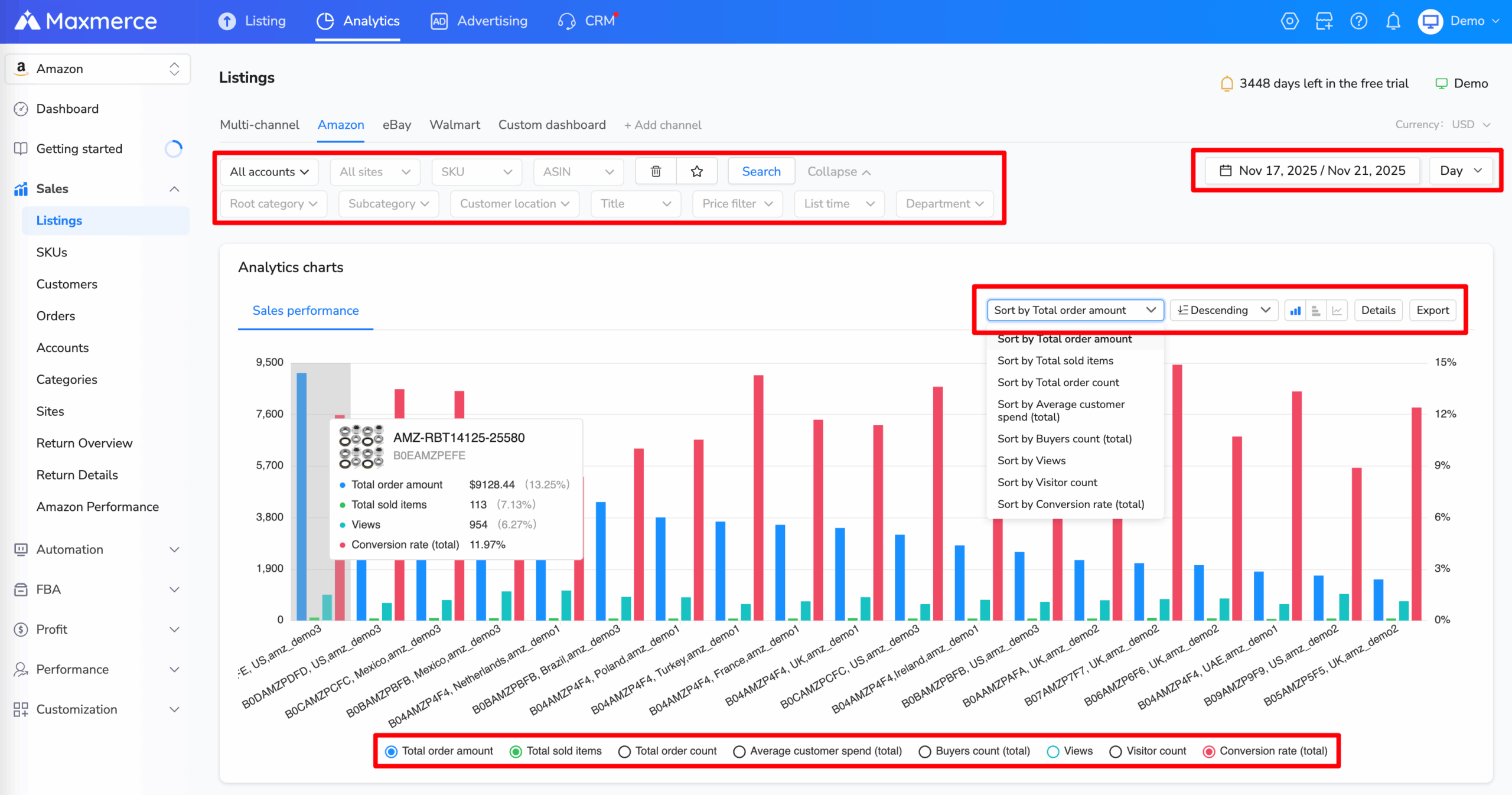Image resolution: width=1512 pixels, height=795 pixels.
Task: Click the Maxmerce logo
Action: click(x=86, y=21)
